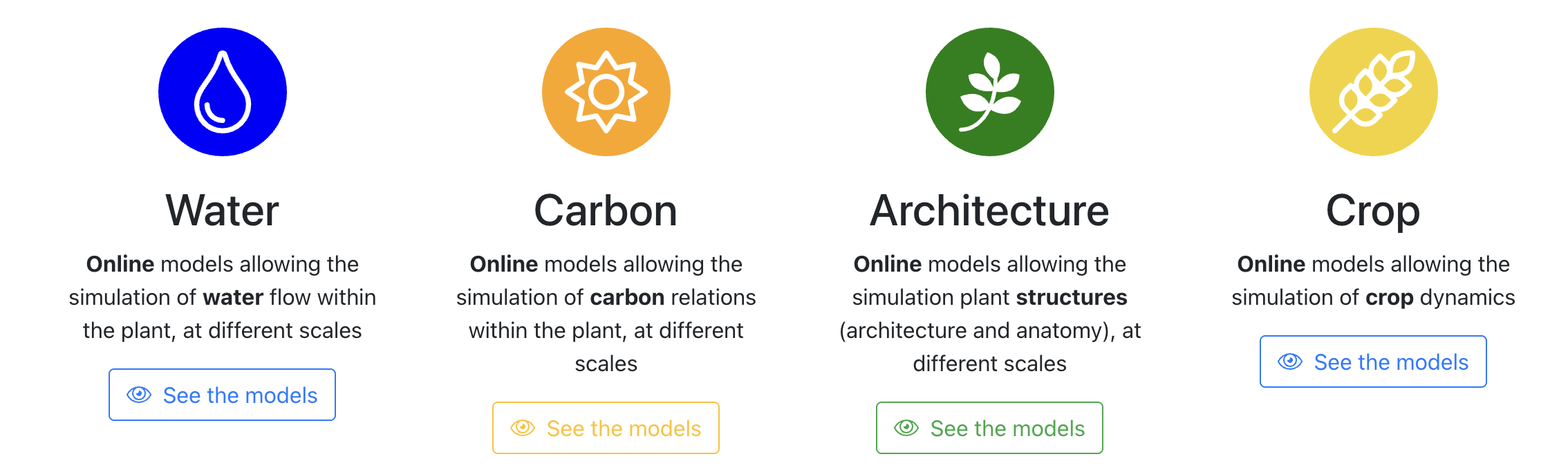1568x470 pixels.
Task: Click the Architecture heading
Action: click(990, 210)
